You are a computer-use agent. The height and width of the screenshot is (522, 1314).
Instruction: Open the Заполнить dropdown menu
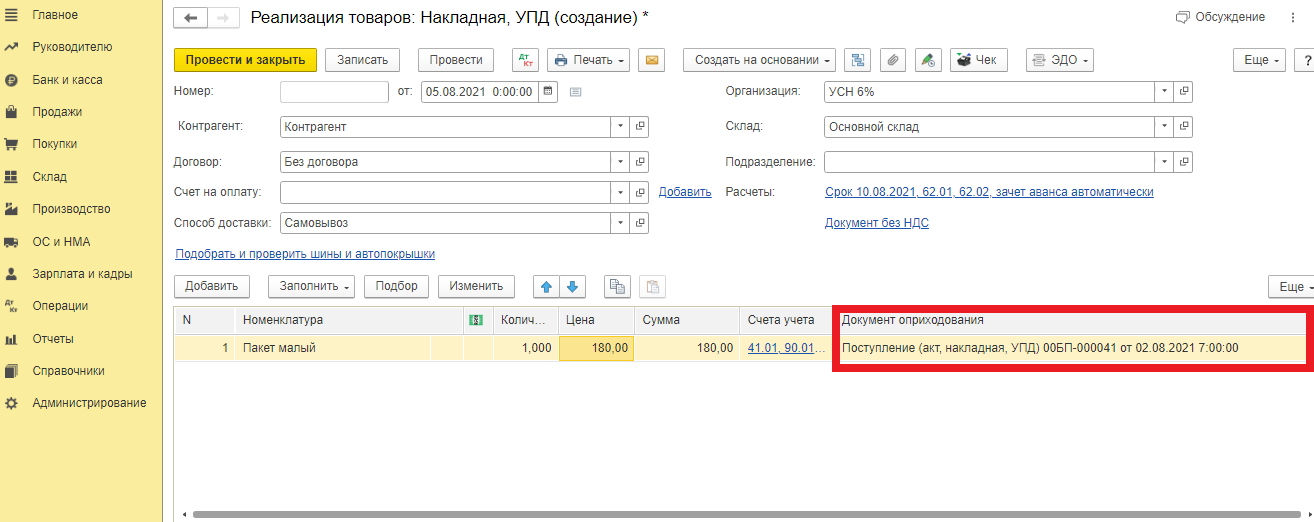point(312,287)
